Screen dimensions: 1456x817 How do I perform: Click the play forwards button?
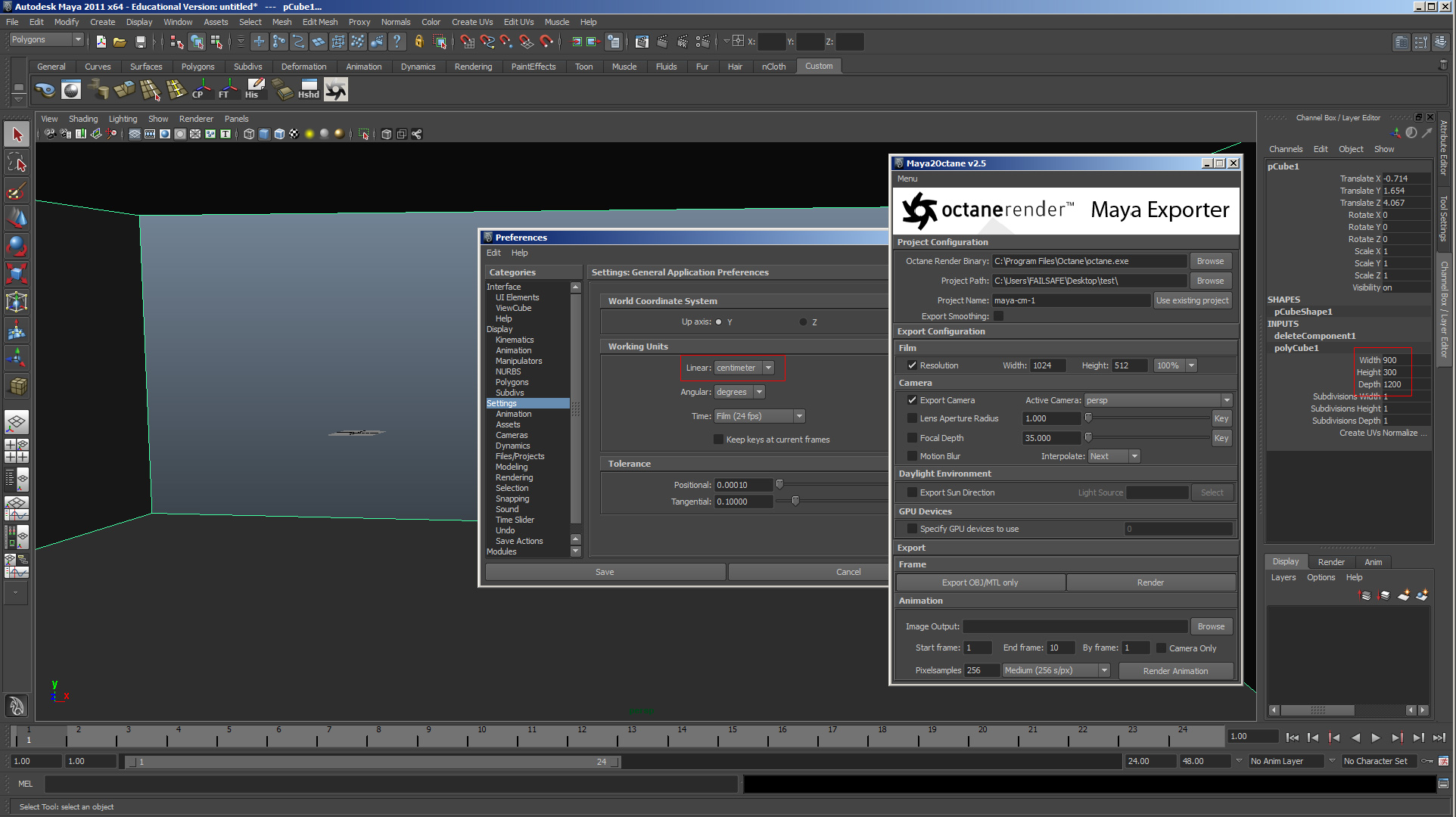tap(1376, 738)
